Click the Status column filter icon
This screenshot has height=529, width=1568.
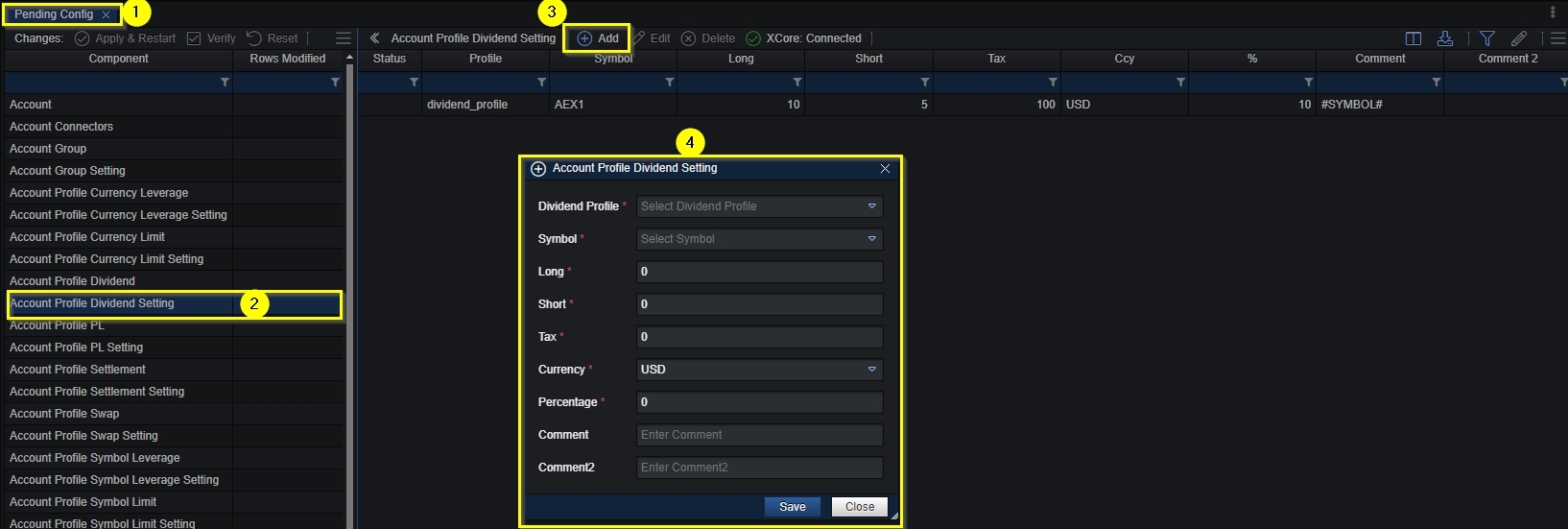click(414, 83)
